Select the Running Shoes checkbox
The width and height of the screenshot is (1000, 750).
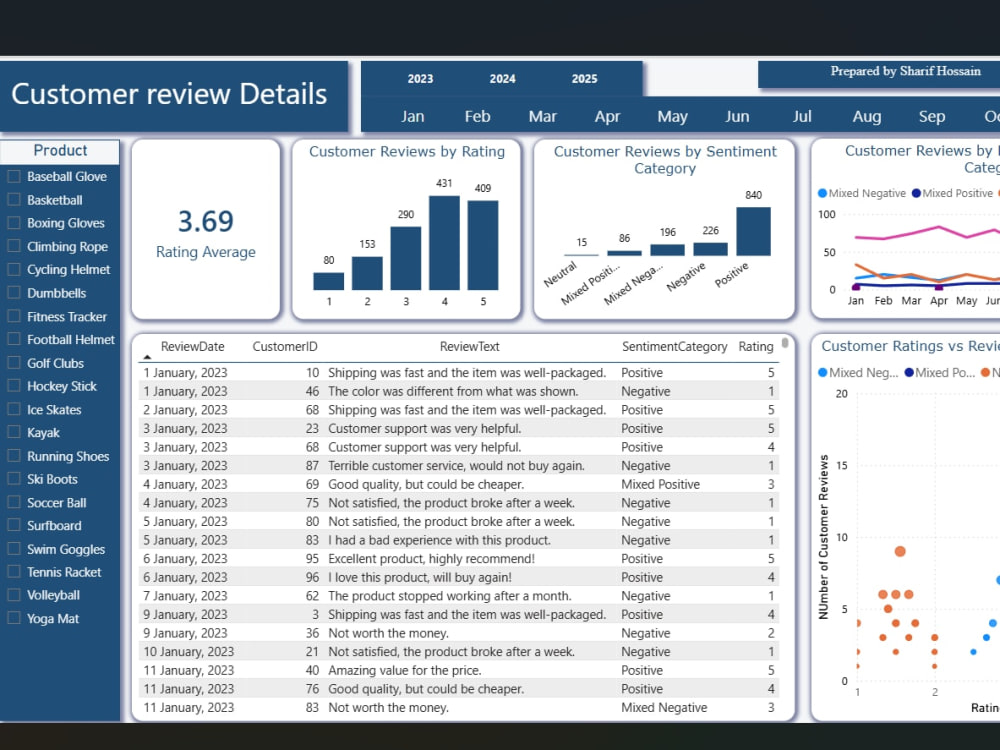(13, 456)
